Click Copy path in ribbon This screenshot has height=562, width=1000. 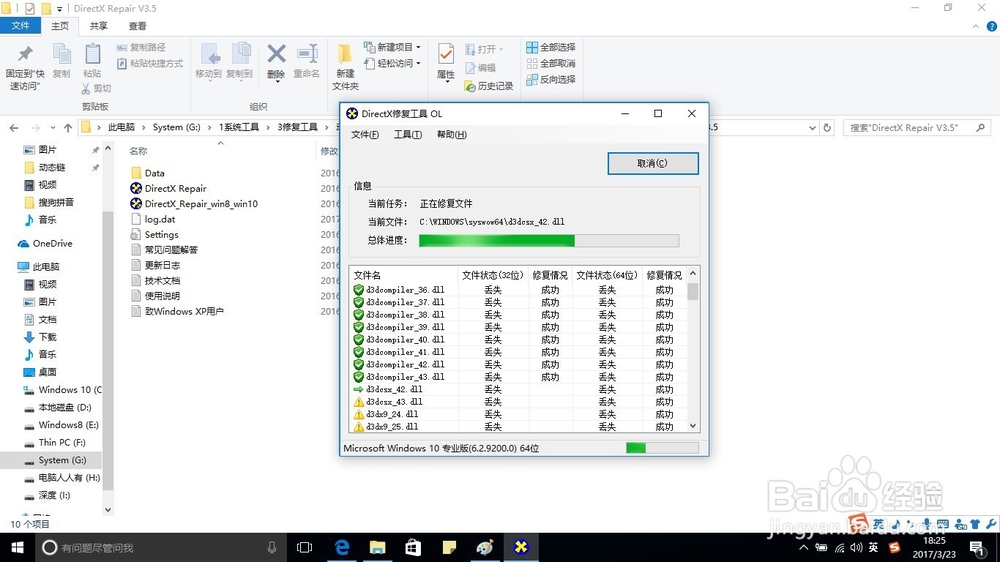(x=141, y=47)
